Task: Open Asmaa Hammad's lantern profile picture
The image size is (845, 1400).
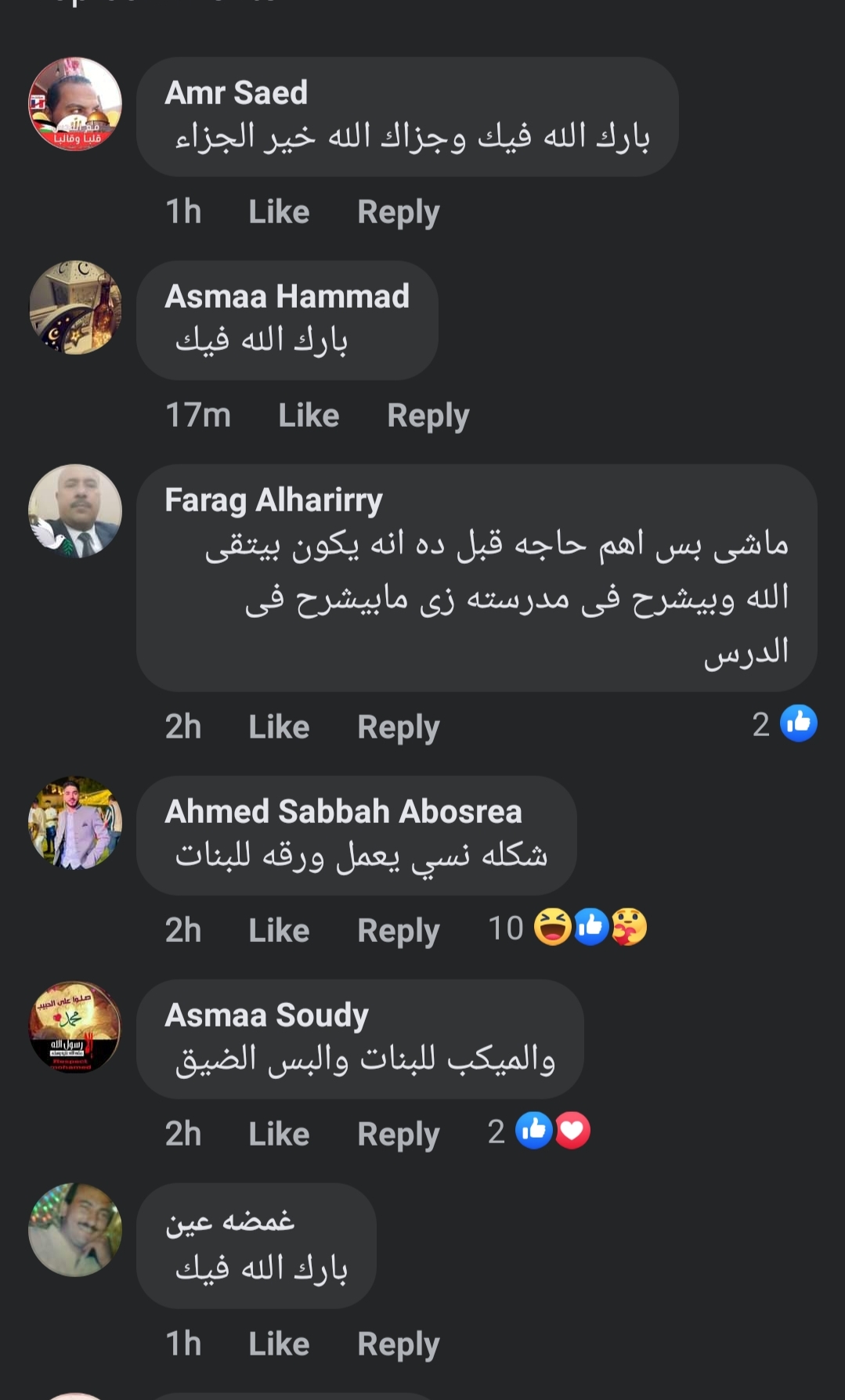Action: [75, 308]
